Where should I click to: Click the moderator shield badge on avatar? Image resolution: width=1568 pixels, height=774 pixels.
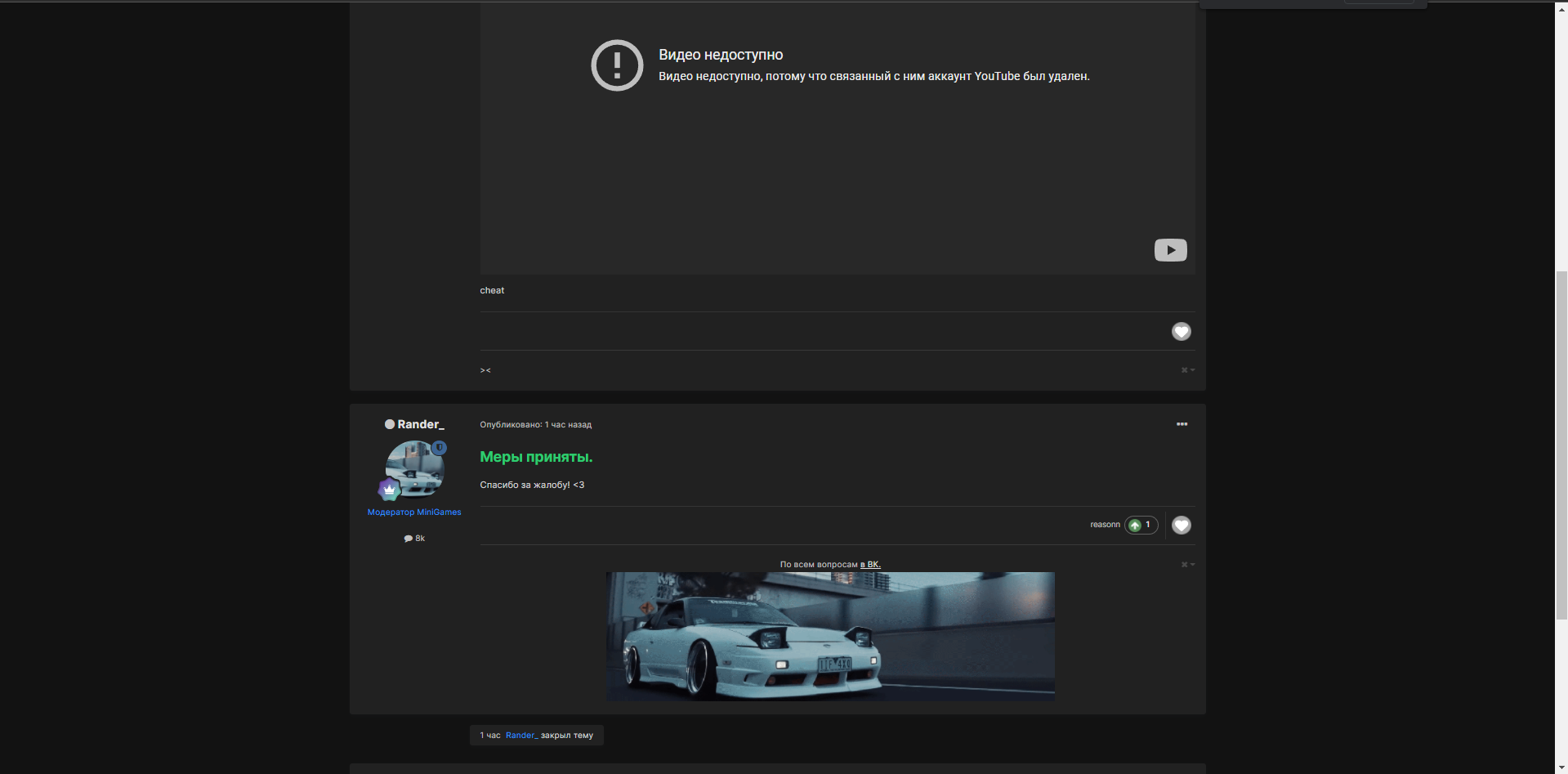pos(439,448)
